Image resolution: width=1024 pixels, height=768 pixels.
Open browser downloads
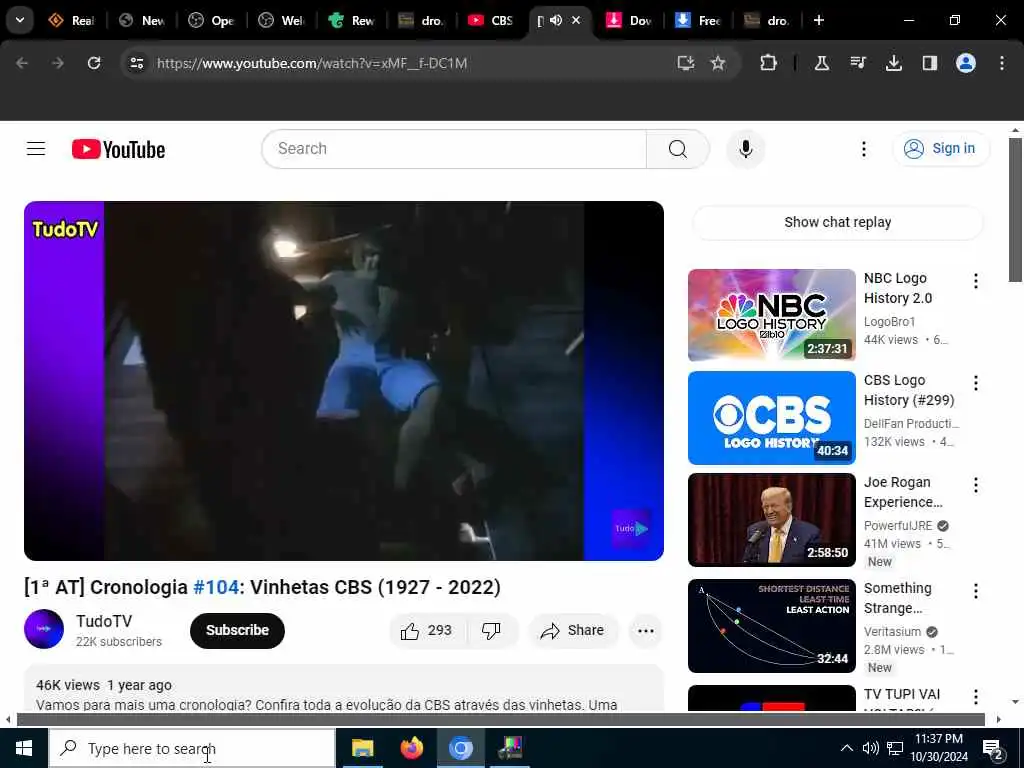coord(894,63)
